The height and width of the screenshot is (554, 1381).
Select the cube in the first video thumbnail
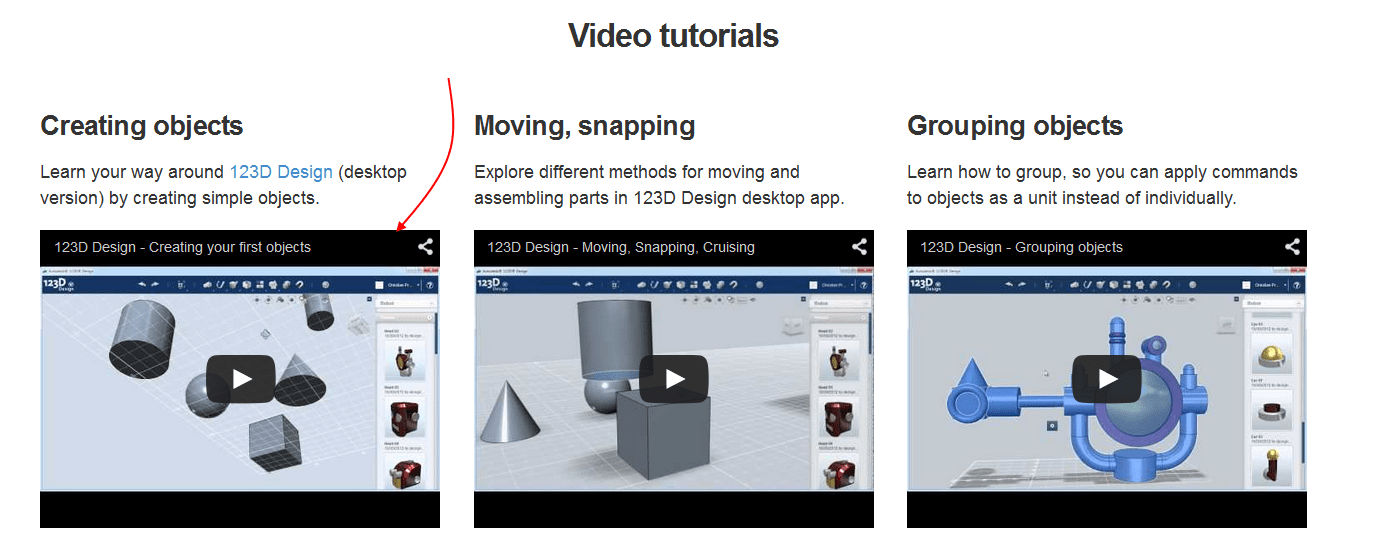pyautogui.click(x=276, y=443)
